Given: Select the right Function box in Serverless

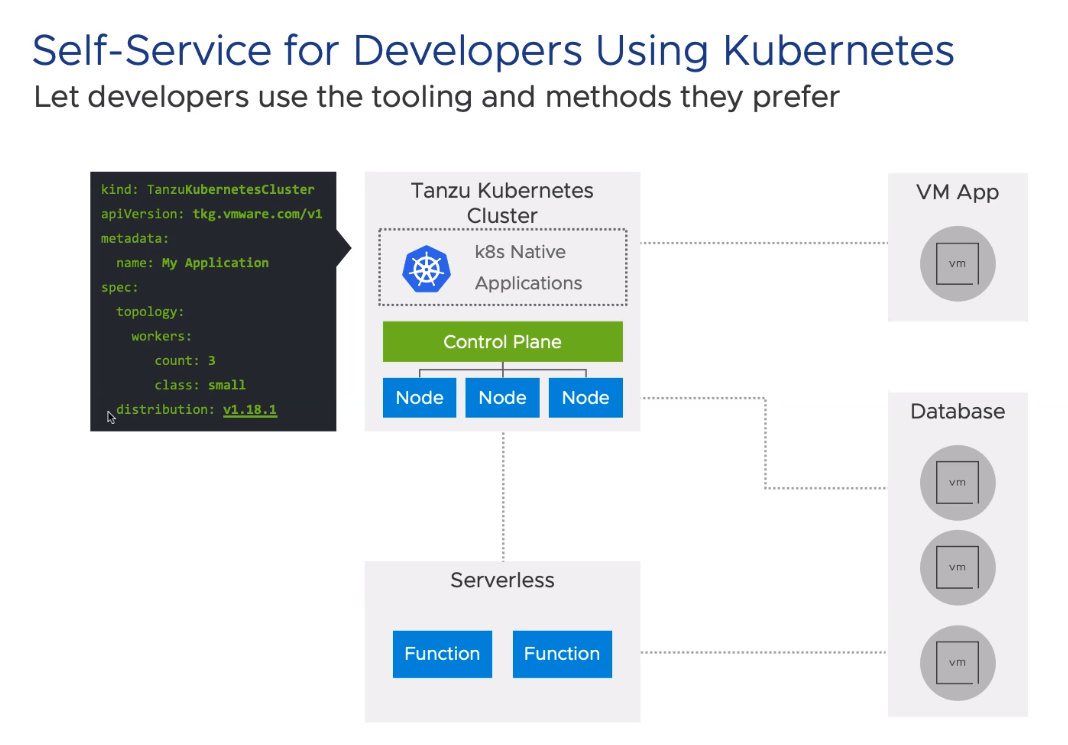Looking at the screenshot, I should point(562,654).
